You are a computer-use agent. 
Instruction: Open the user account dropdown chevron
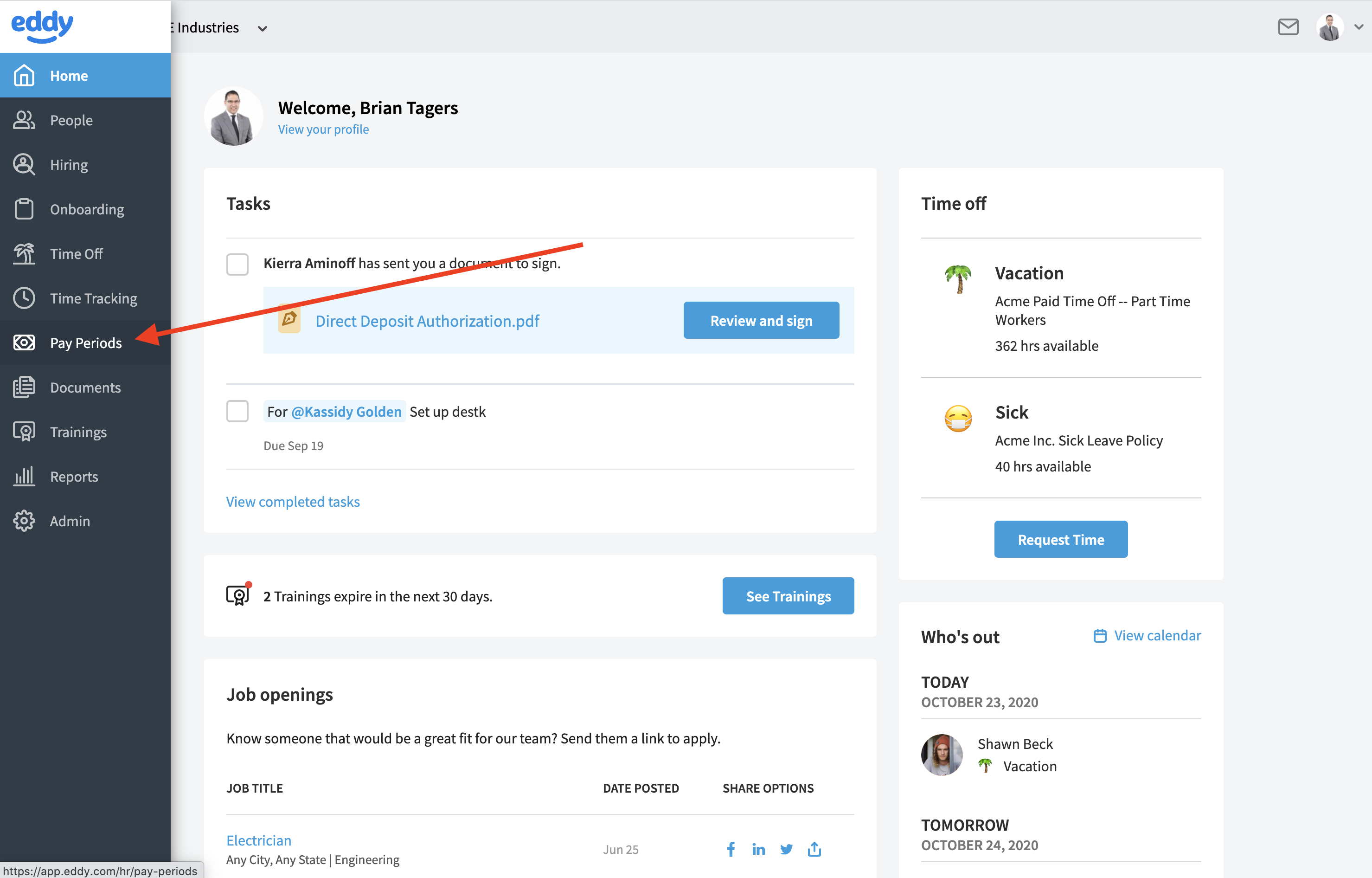coord(1359,27)
